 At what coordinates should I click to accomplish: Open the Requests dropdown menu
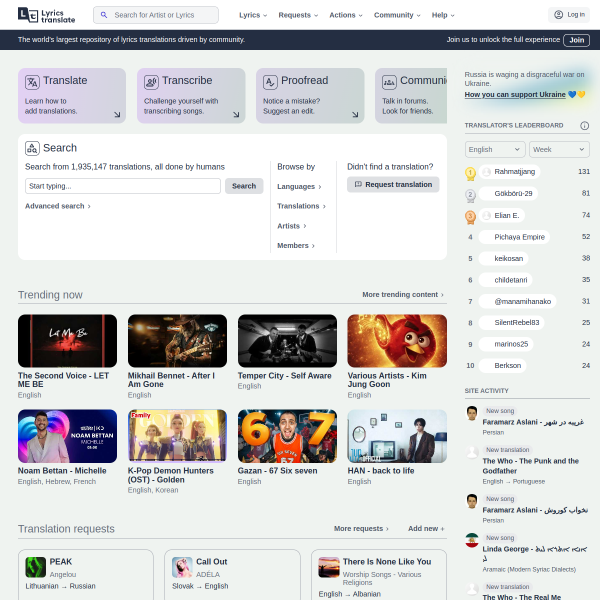coord(298,15)
